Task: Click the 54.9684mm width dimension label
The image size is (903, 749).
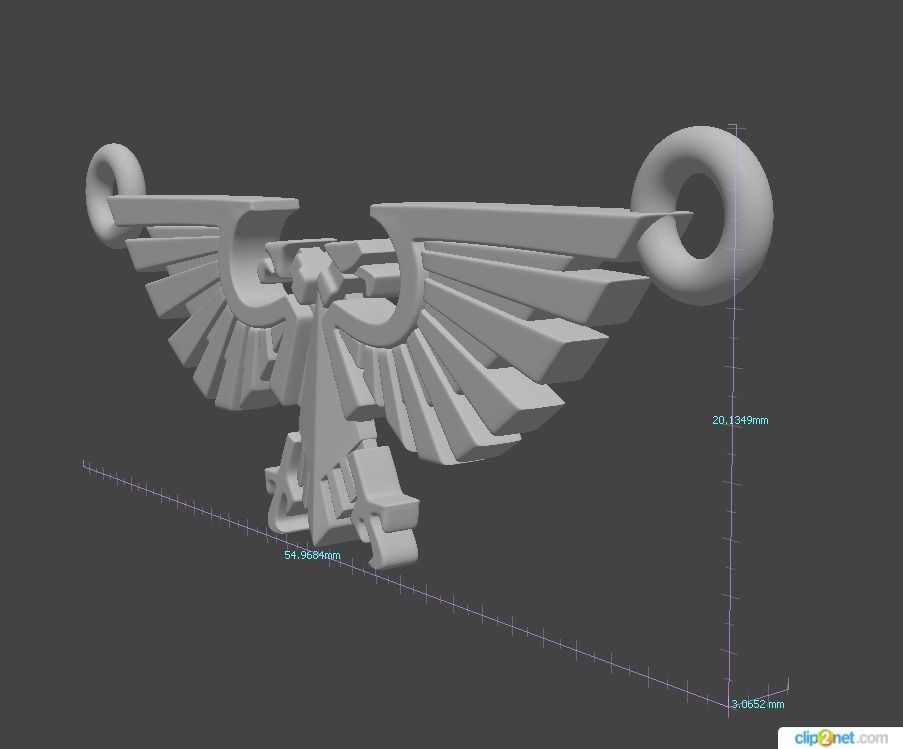Action: 312,555
